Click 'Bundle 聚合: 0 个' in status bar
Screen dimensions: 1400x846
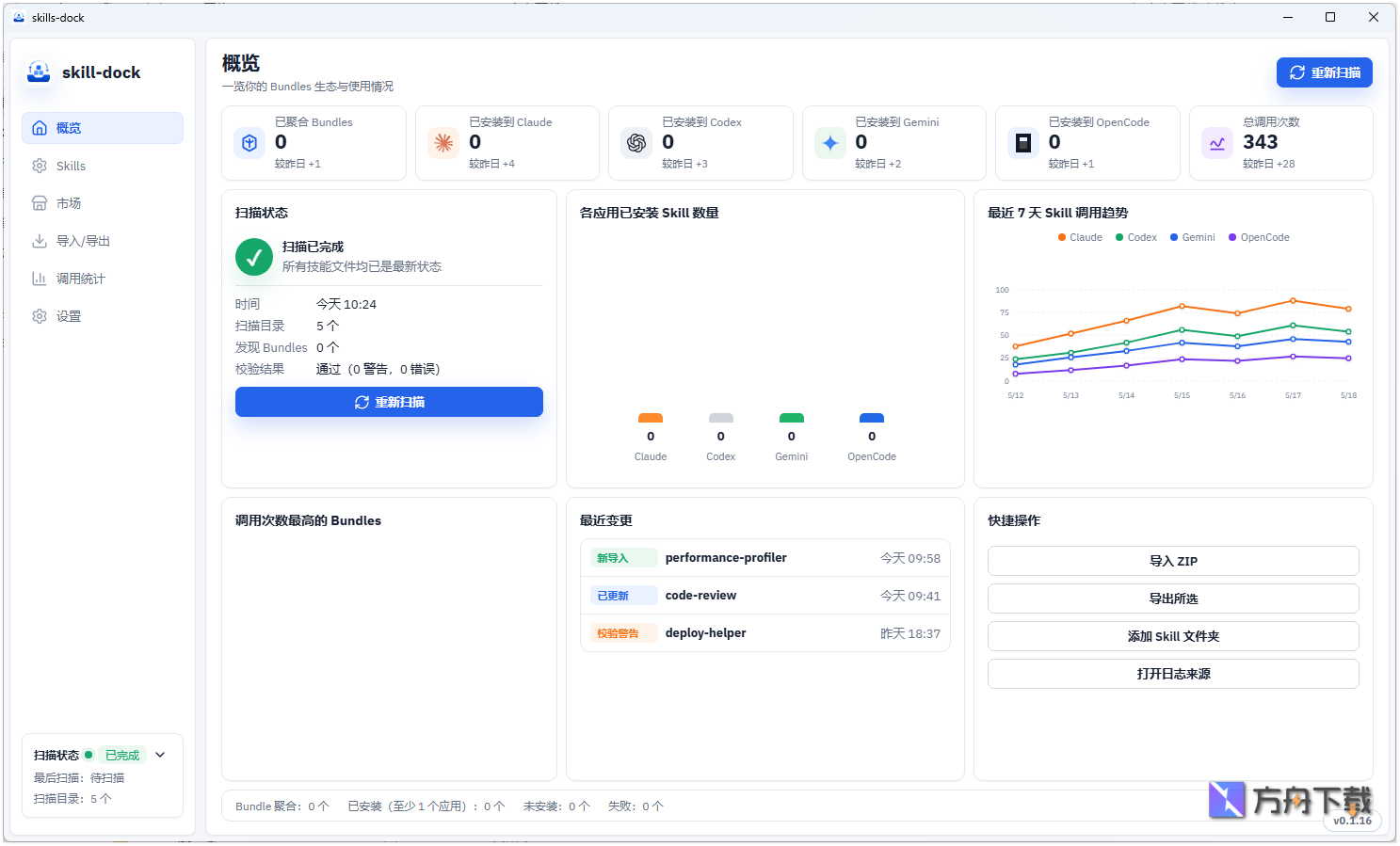click(x=282, y=806)
